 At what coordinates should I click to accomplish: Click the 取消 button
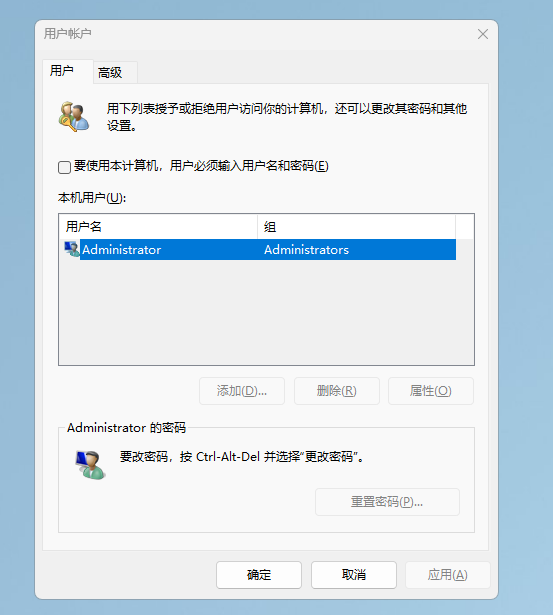coord(354,575)
